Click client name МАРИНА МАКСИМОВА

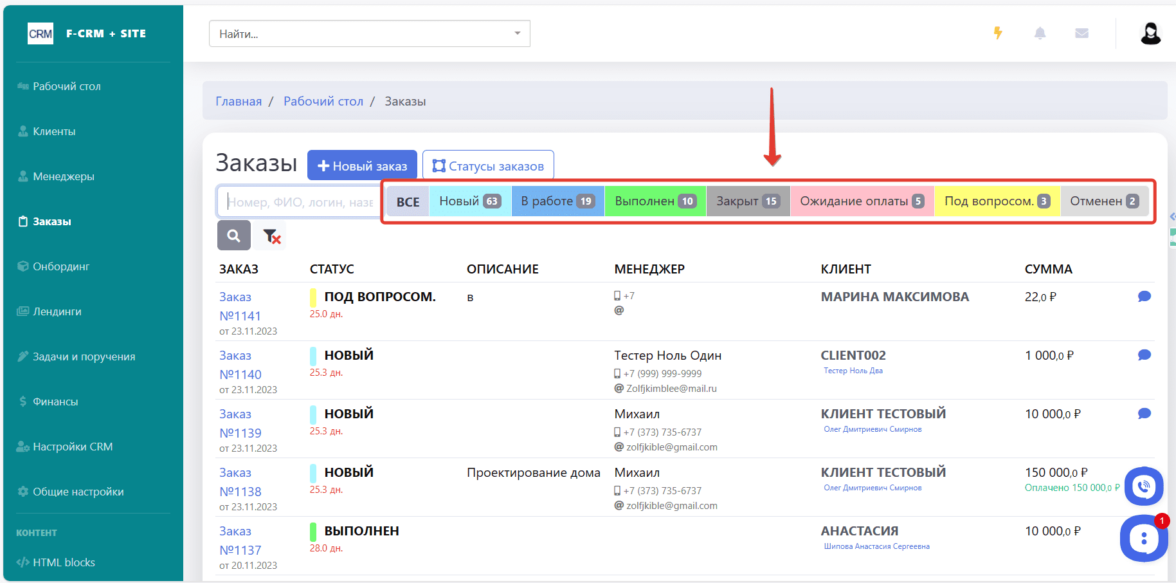coord(895,296)
